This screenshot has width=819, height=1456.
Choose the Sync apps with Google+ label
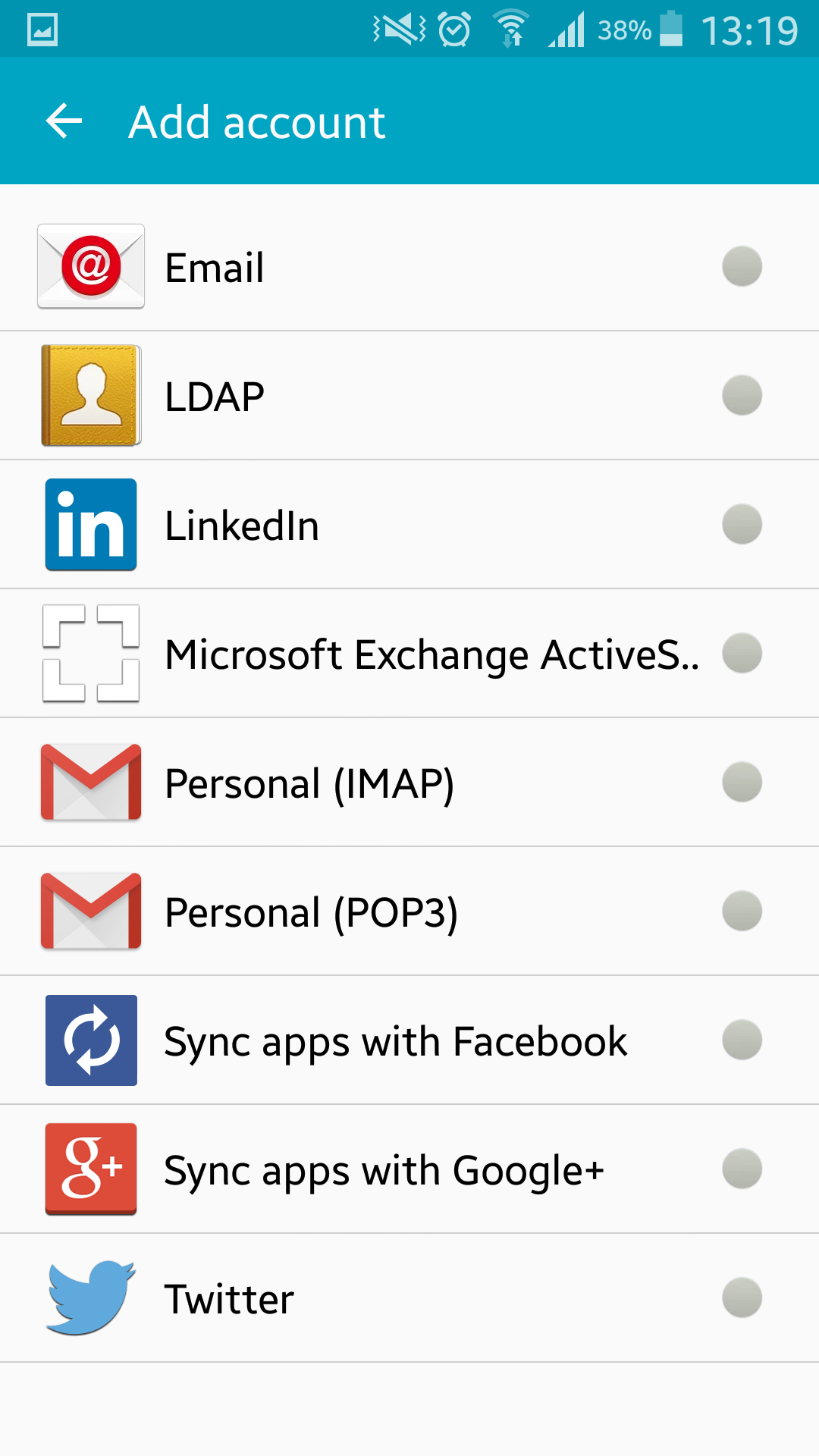[384, 1170]
